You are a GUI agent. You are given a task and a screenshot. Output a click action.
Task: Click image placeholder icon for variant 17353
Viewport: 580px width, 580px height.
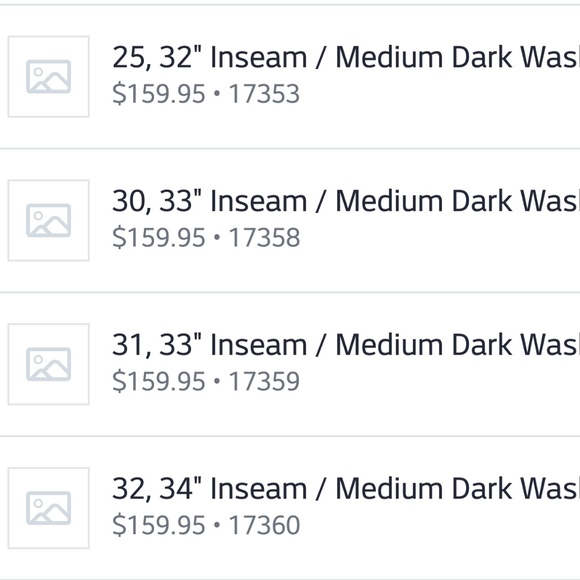pos(48,77)
